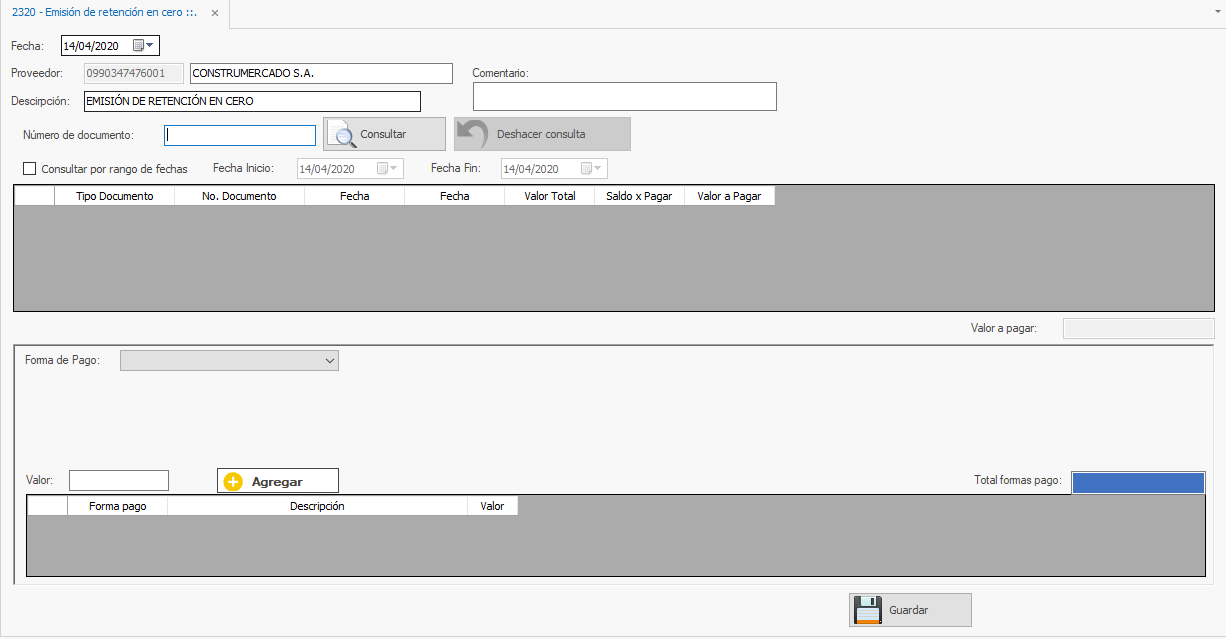Click into the Número de documento field

point(240,135)
